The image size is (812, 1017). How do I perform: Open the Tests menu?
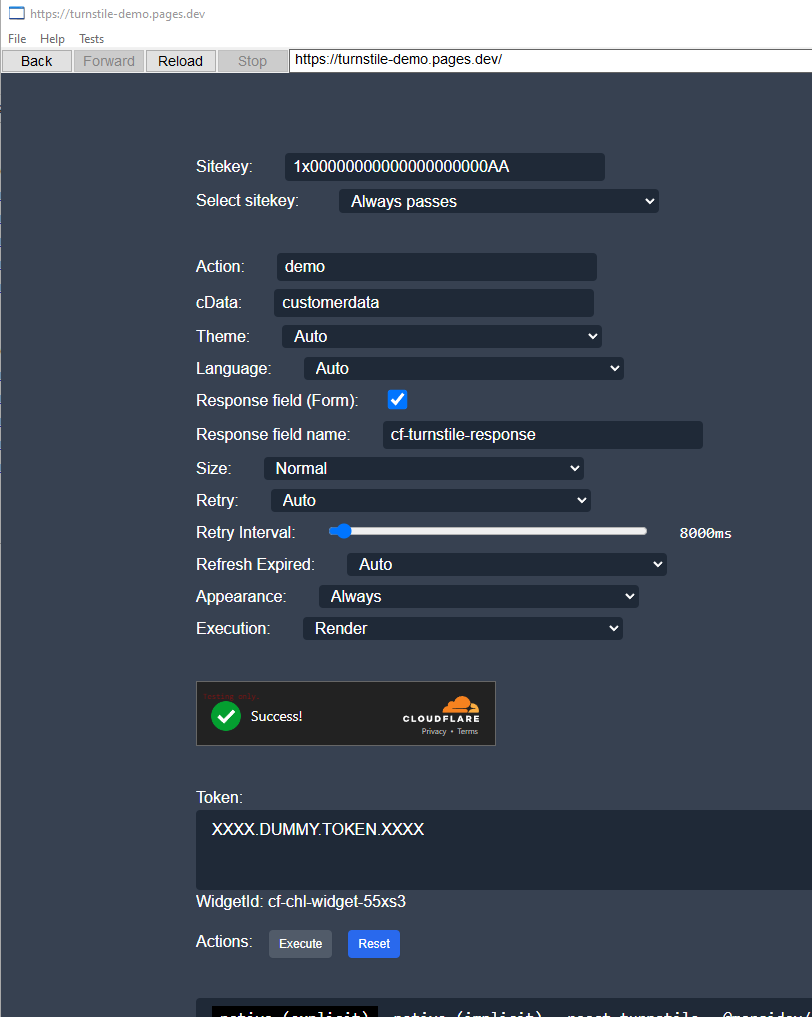coord(91,38)
